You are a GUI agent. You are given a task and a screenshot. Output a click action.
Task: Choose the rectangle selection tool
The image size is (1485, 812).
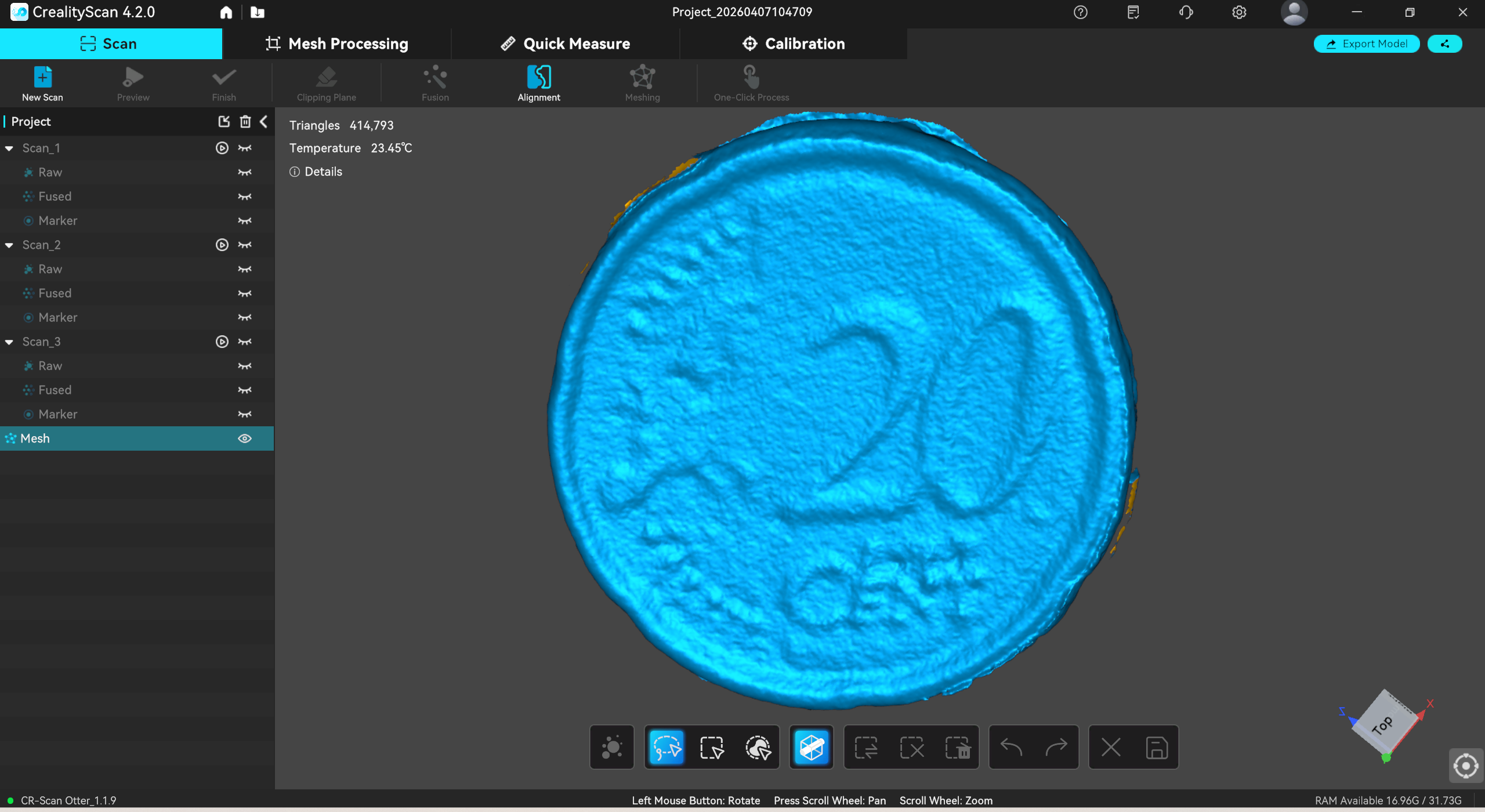click(712, 748)
